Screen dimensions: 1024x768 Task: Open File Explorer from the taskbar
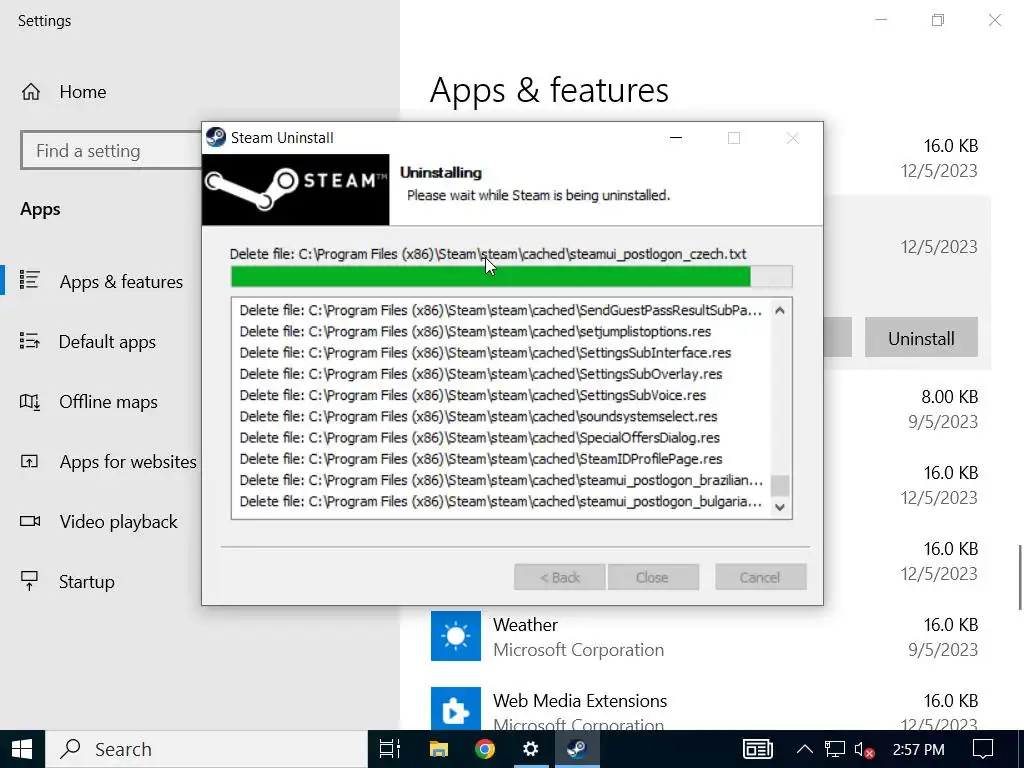coord(438,749)
